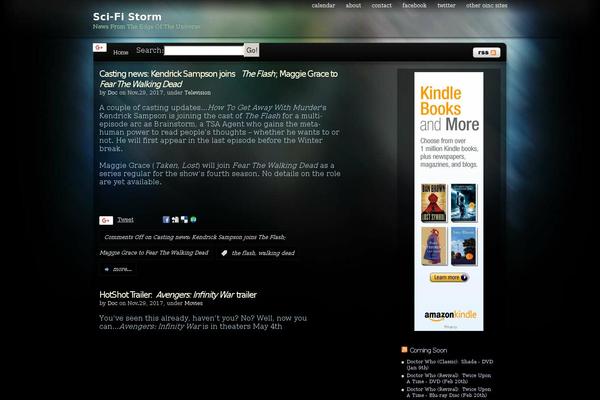600x400 pixels.
Task: Click author Doc under the casting news post
Action: (112, 93)
